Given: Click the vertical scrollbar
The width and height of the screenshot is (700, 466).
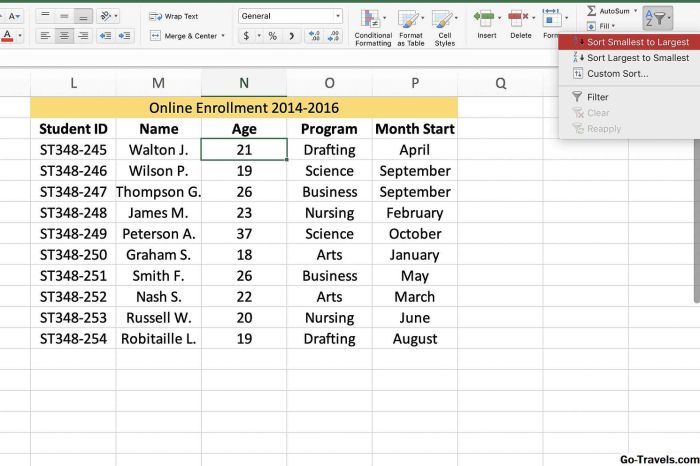Looking at the screenshot, I should point(697,221).
